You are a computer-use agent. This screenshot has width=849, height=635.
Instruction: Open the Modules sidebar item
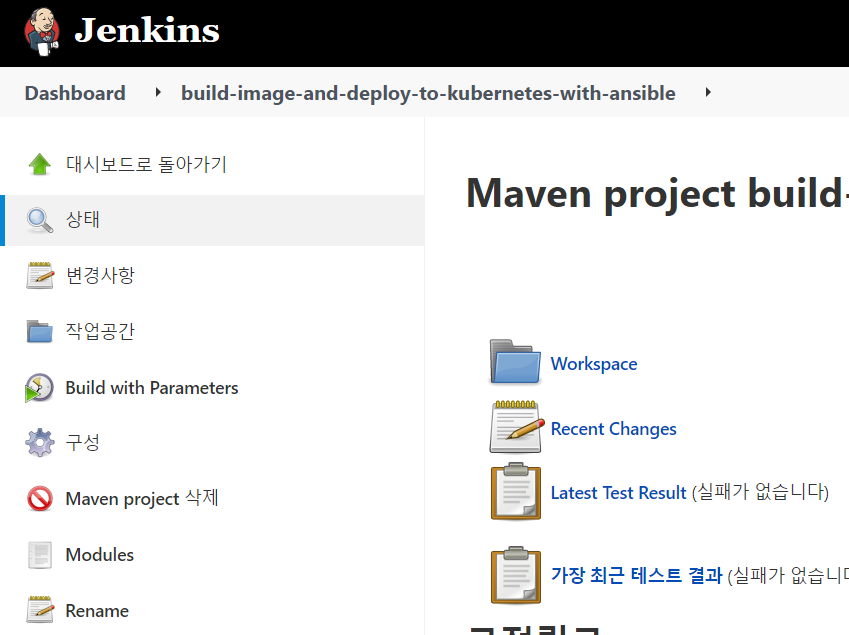point(100,554)
